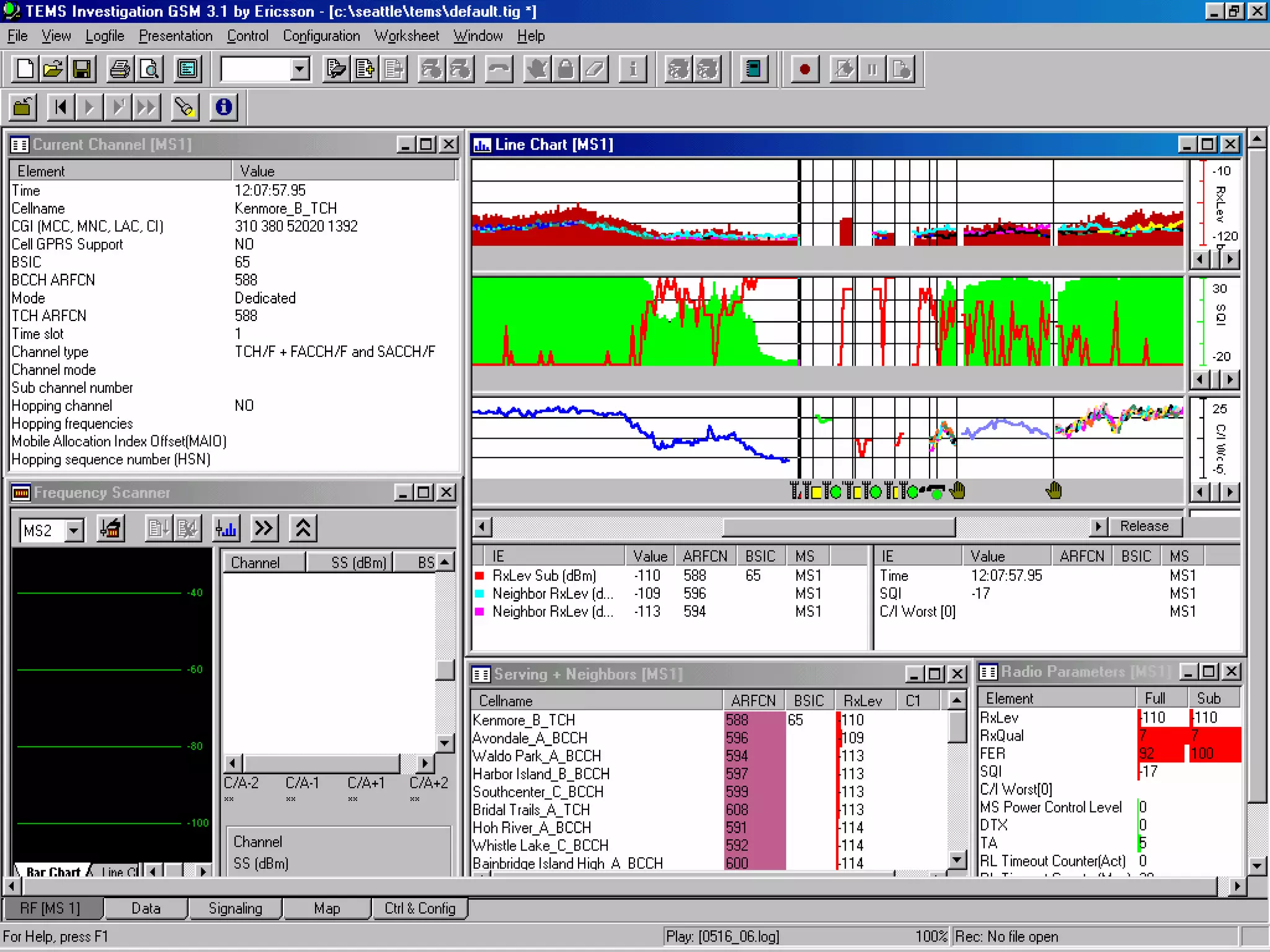
Task: Click the Release button under the line chart
Action: pyautogui.click(x=1143, y=526)
